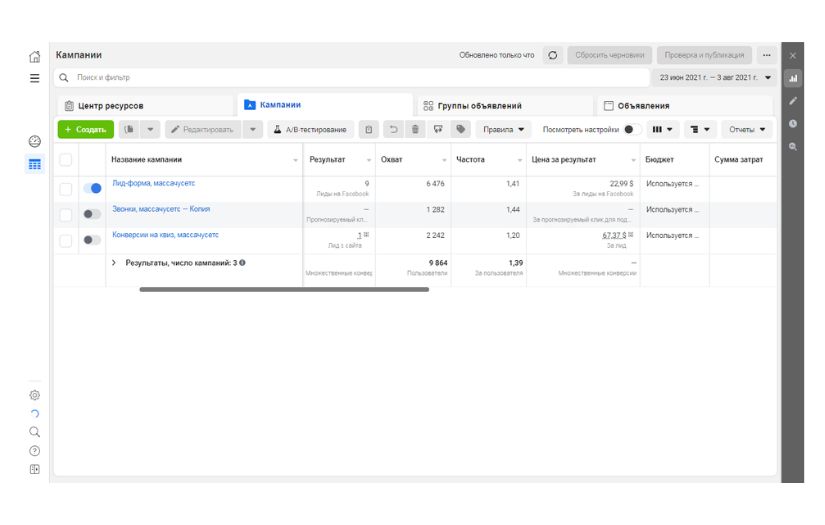Click the search magnifier in left sidebar
825x525 pixels.
tap(35, 432)
